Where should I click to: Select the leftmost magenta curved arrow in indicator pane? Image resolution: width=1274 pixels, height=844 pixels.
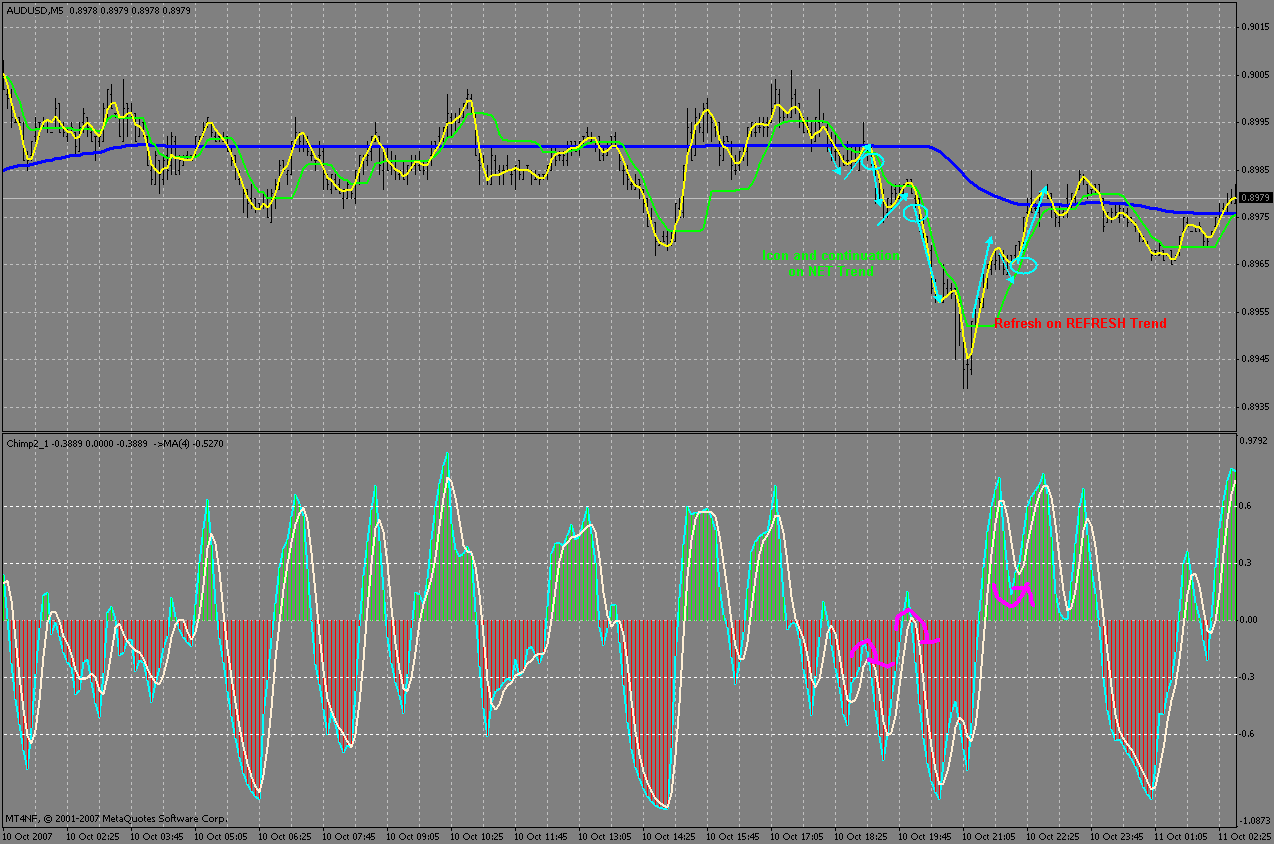(x=871, y=653)
